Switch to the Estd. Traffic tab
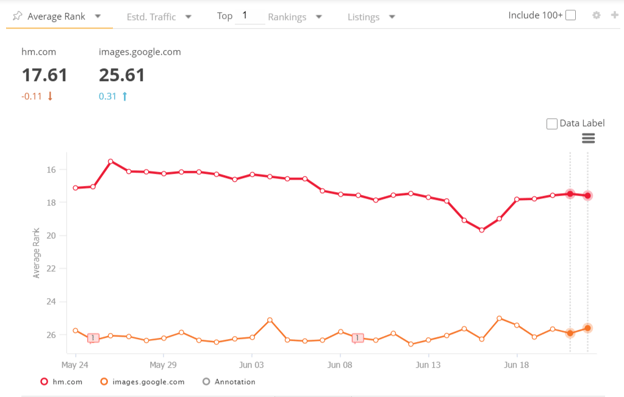This screenshot has width=624, height=397. point(151,17)
